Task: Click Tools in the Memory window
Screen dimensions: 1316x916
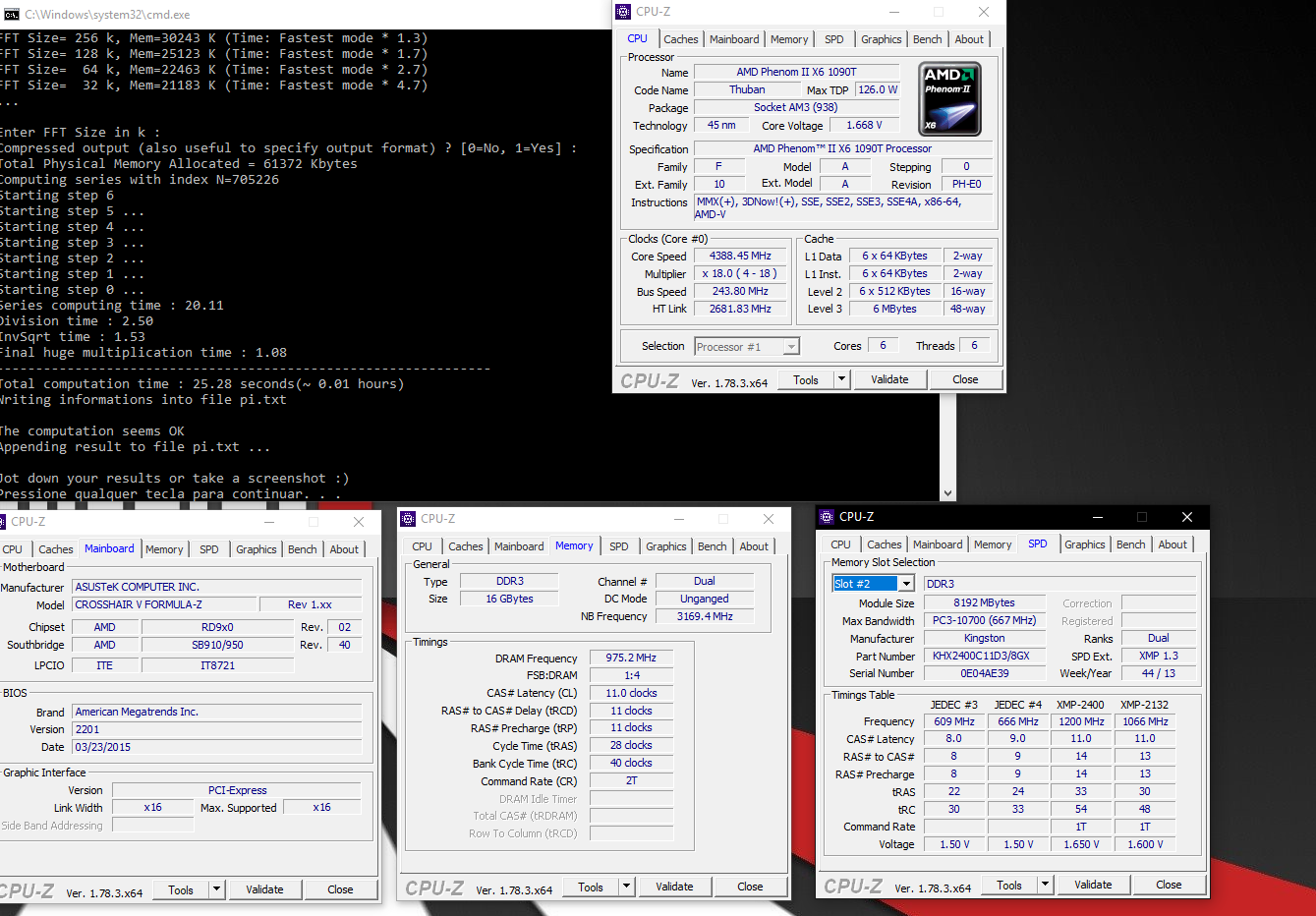Action: pos(591,887)
